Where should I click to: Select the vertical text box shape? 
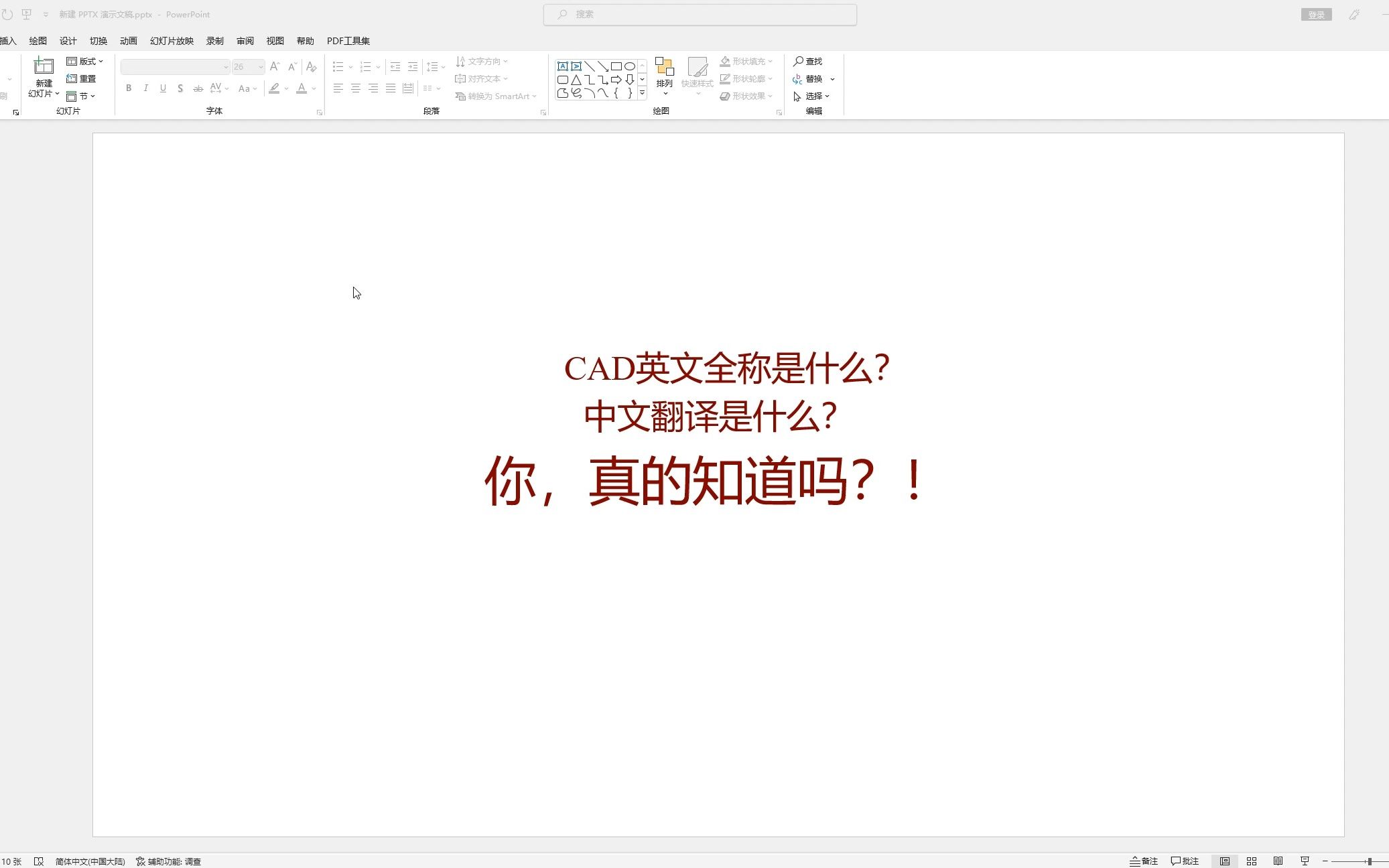[576, 66]
